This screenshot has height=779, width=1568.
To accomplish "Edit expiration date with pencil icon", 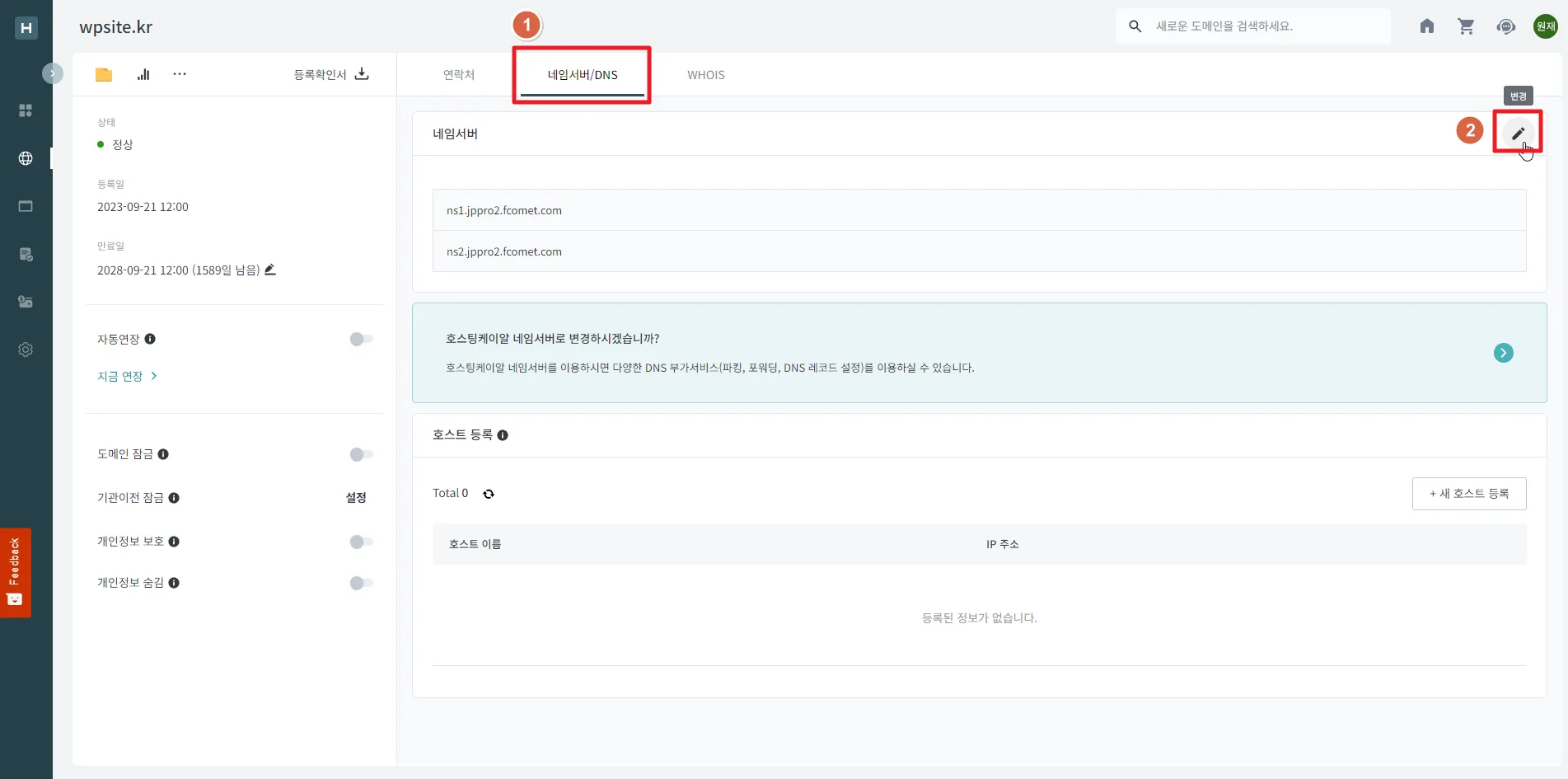I will 270,270.
